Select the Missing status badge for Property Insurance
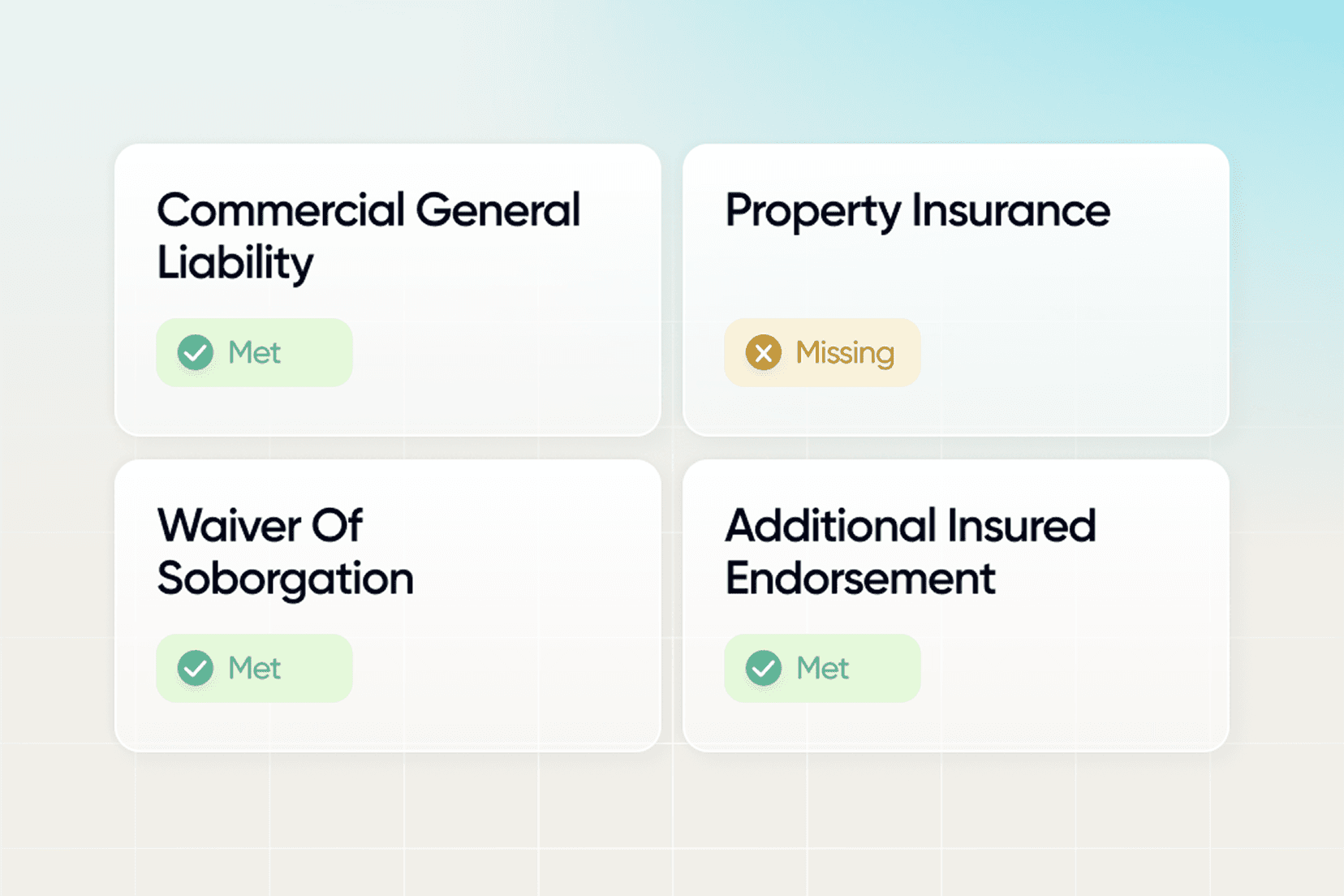Image resolution: width=1344 pixels, height=896 pixels. pyautogui.click(x=822, y=353)
